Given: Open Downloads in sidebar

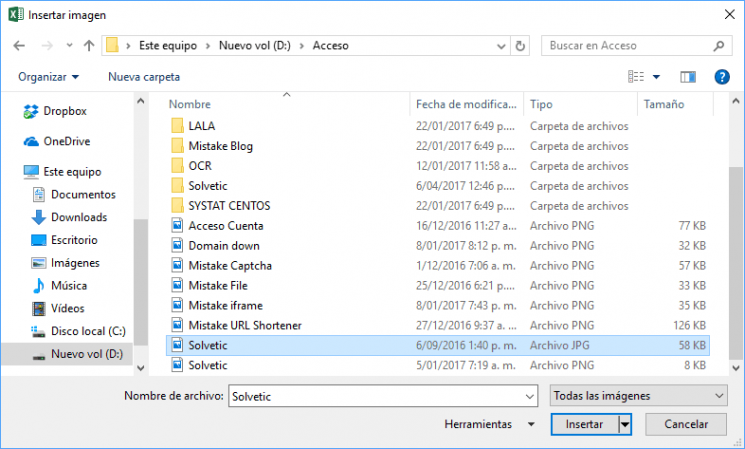Looking at the screenshot, I should coord(69,217).
